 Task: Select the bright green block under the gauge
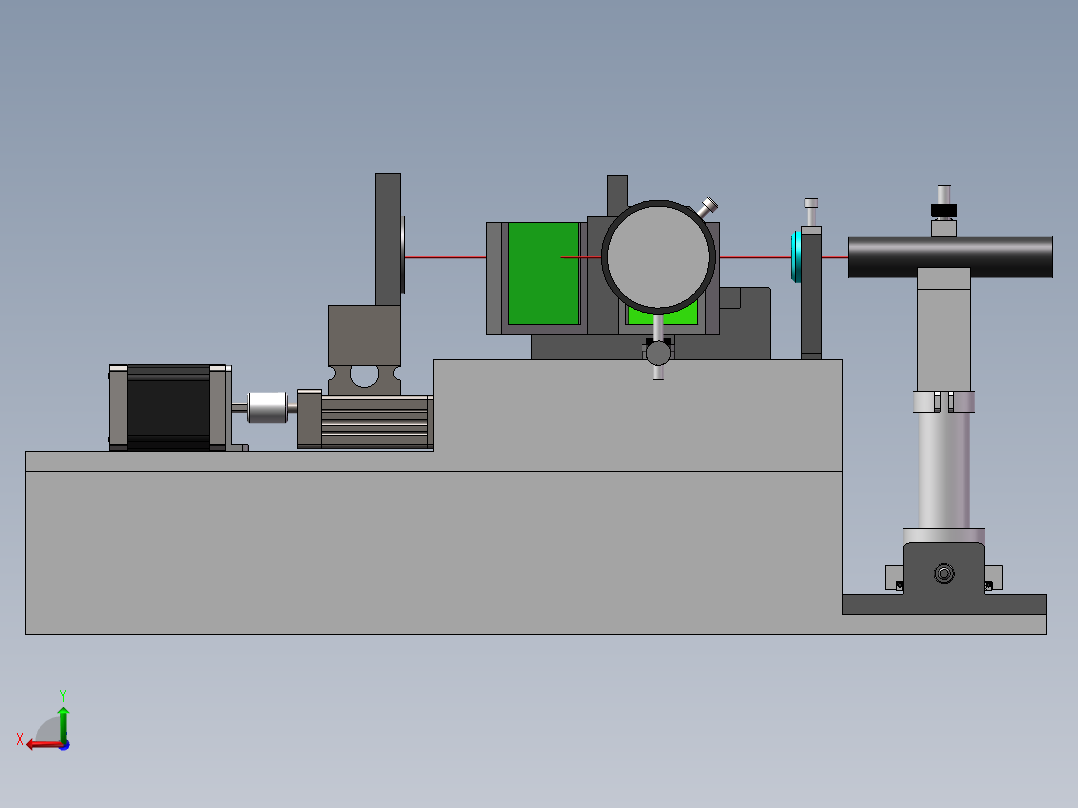[663, 313]
